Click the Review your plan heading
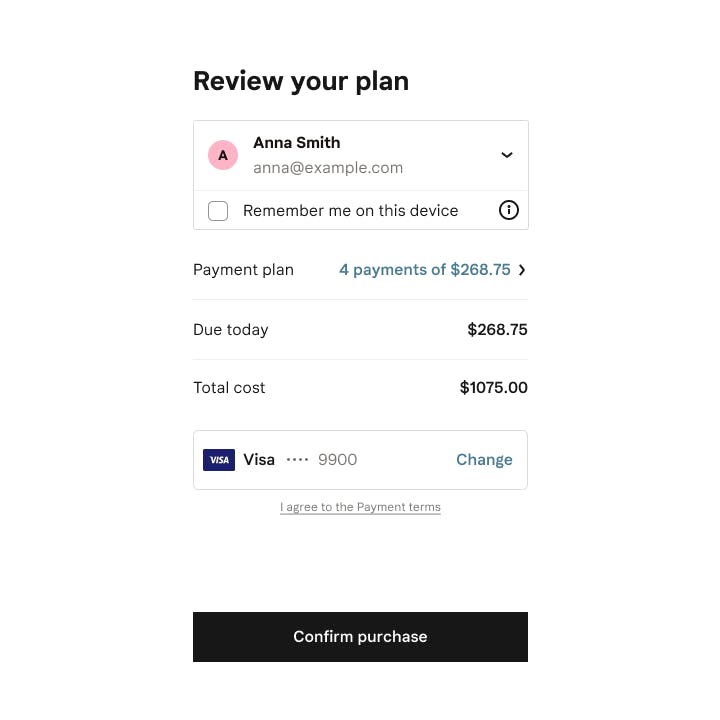This screenshot has width=720, height=720. [x=301, y=82]
